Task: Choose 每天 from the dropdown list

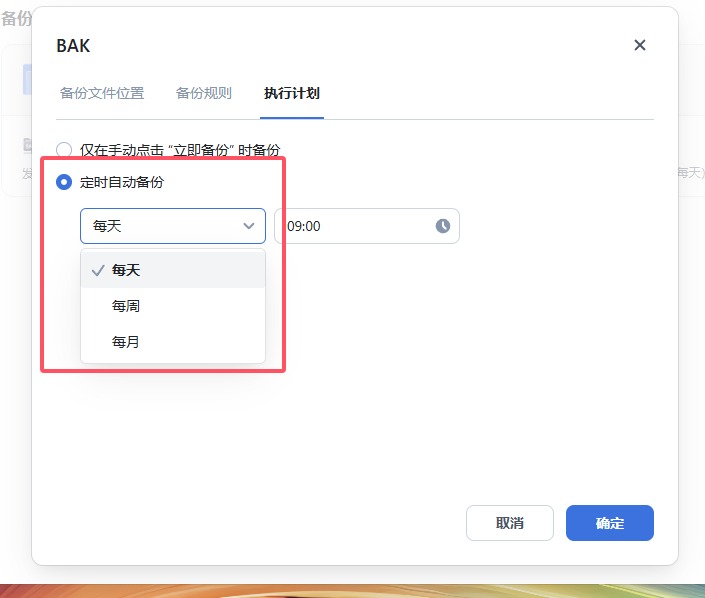Action: pyautogui.click(x=173, y=270)
